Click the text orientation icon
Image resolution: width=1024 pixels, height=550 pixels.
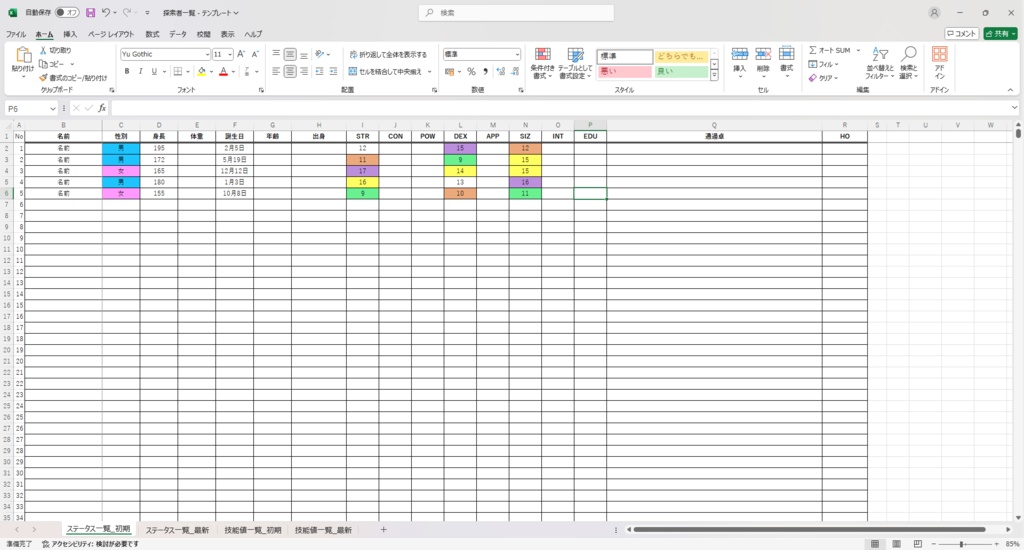click(x=319, y=54)
